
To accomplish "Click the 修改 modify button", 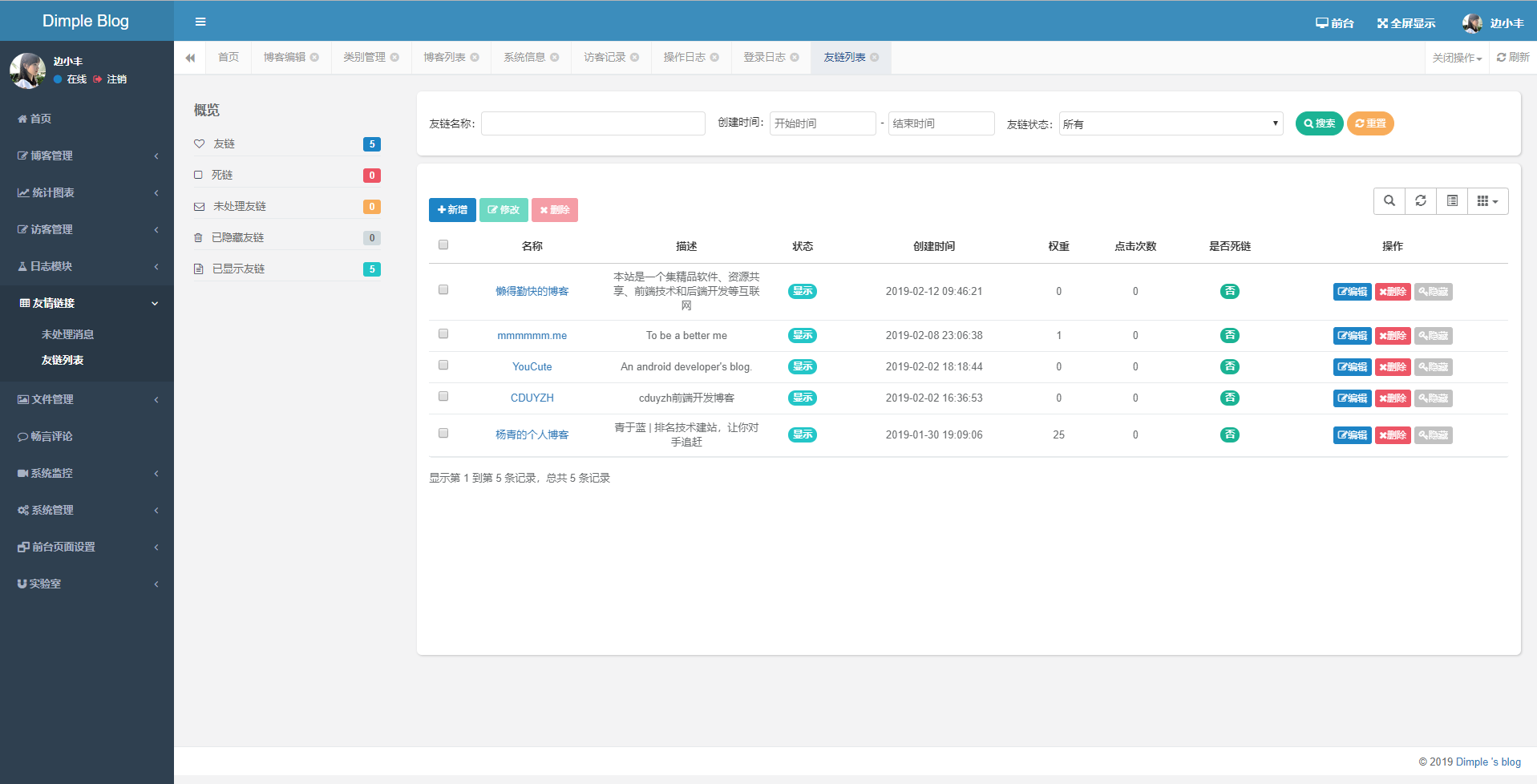I will [504, 210].
